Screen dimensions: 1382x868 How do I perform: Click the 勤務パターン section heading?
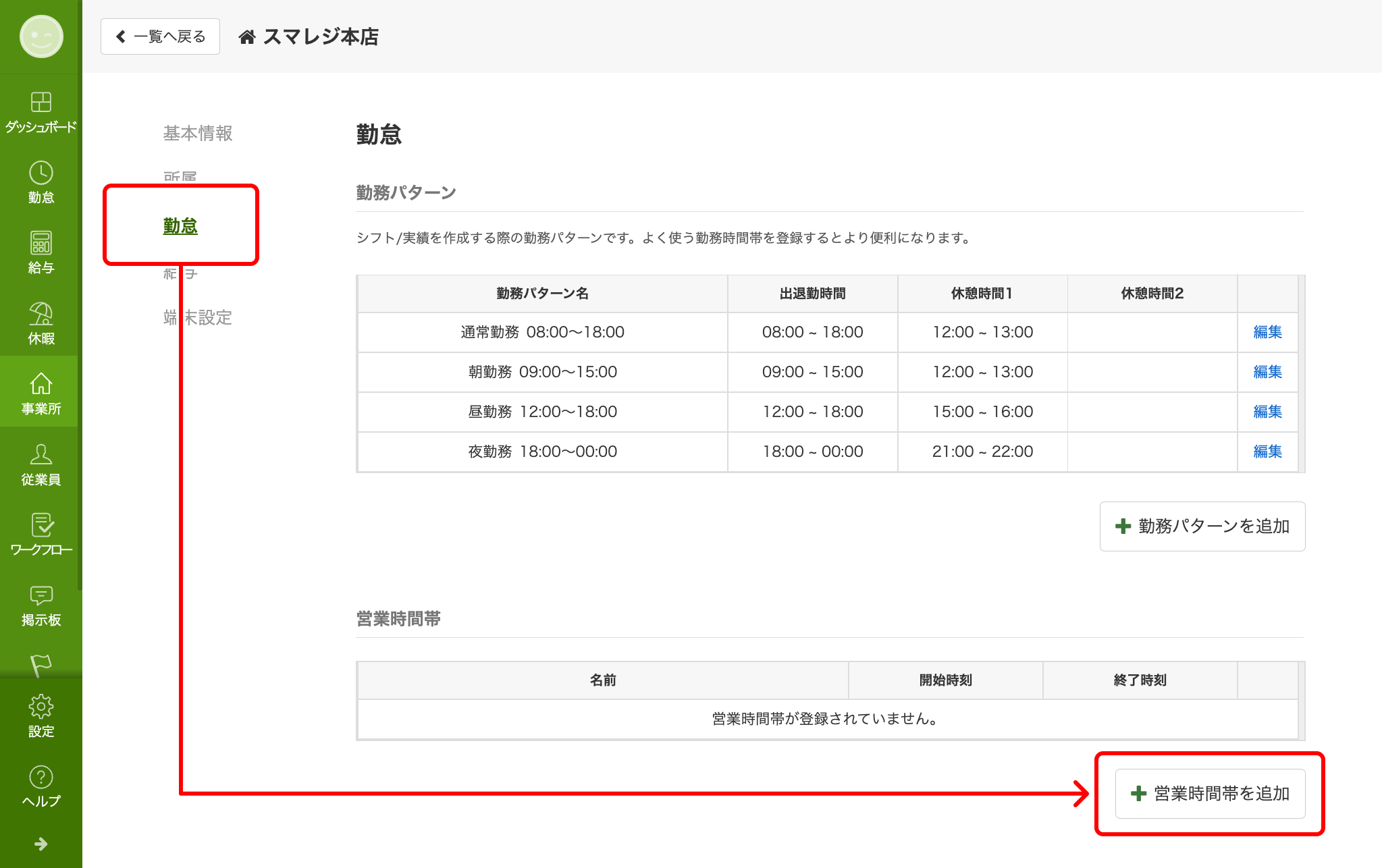[x=406, y=193]
